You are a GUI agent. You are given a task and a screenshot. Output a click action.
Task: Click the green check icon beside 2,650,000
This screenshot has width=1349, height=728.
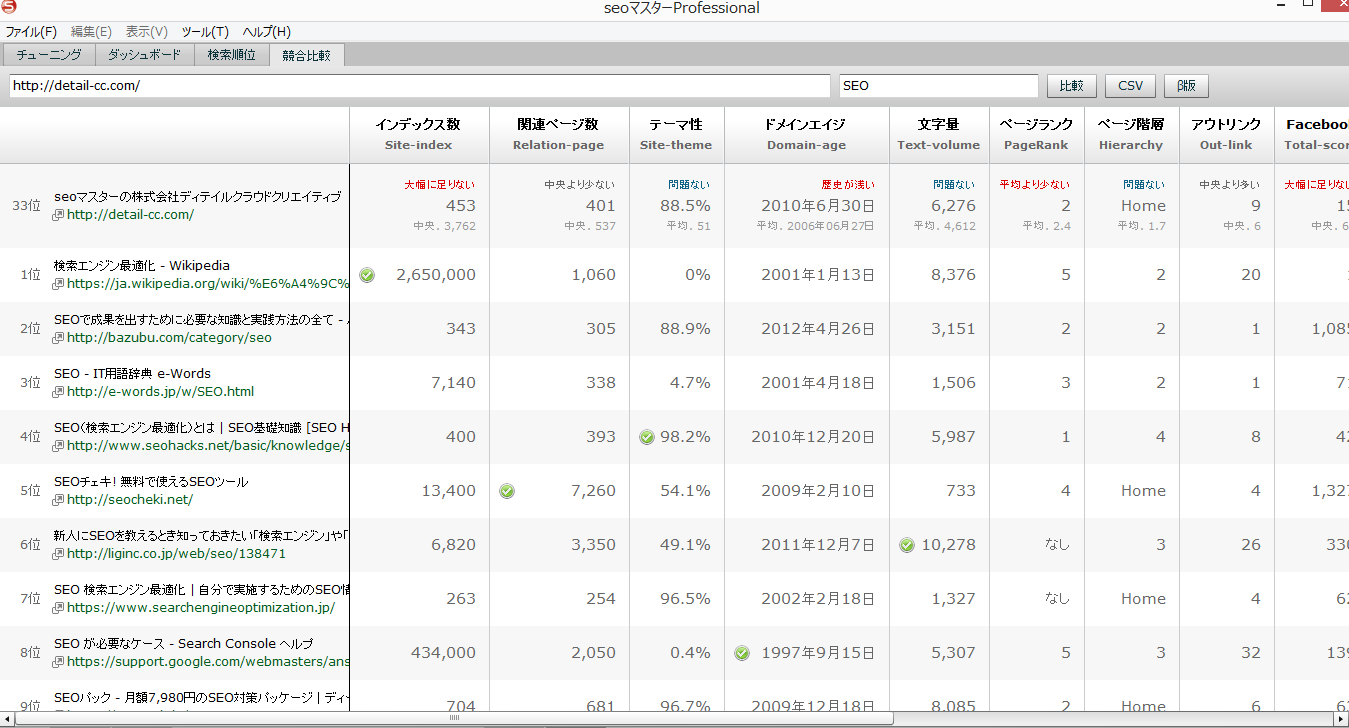[367, 275]
